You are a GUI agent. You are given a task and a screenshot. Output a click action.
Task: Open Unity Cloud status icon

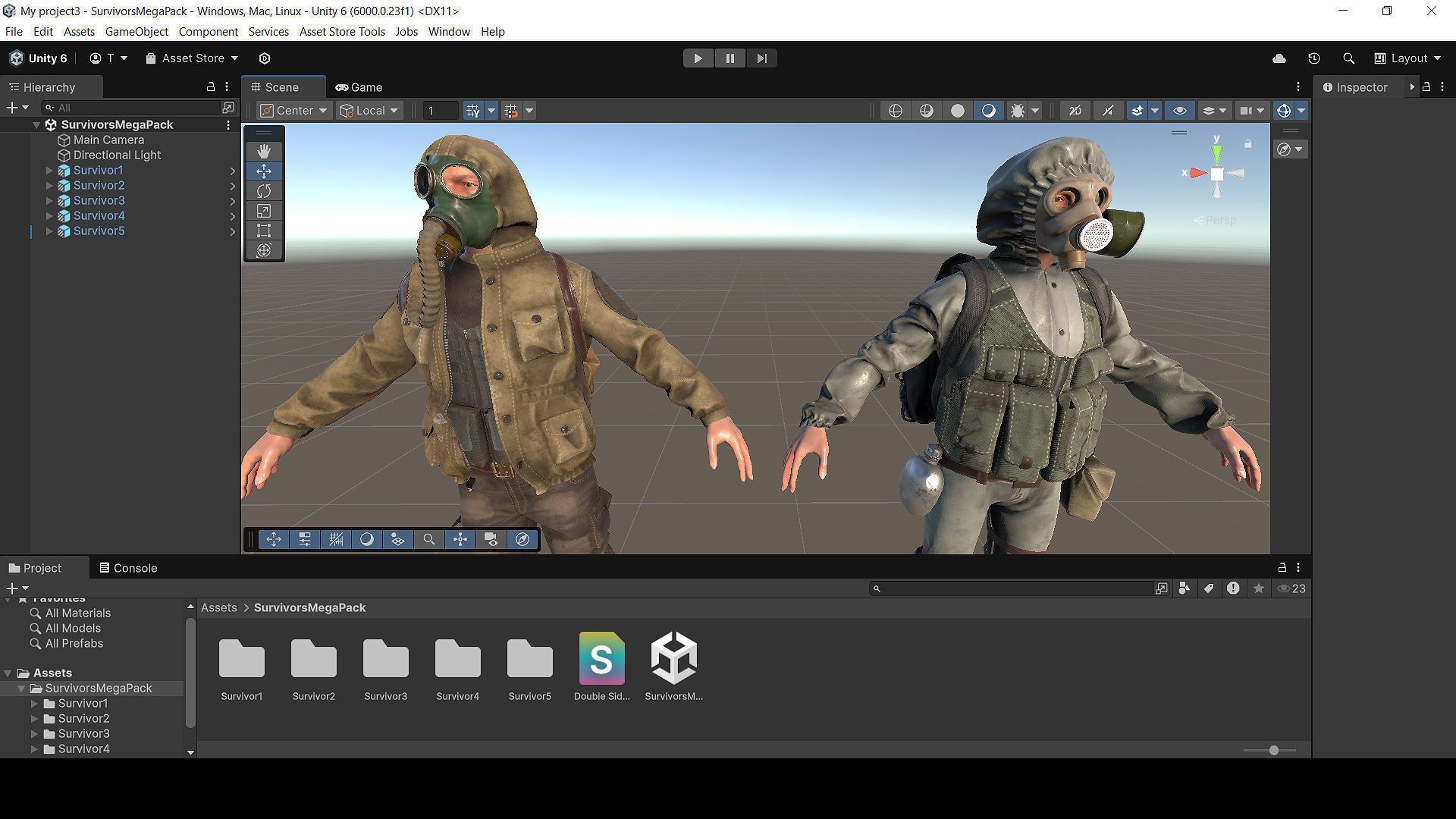click(1279, 58)
